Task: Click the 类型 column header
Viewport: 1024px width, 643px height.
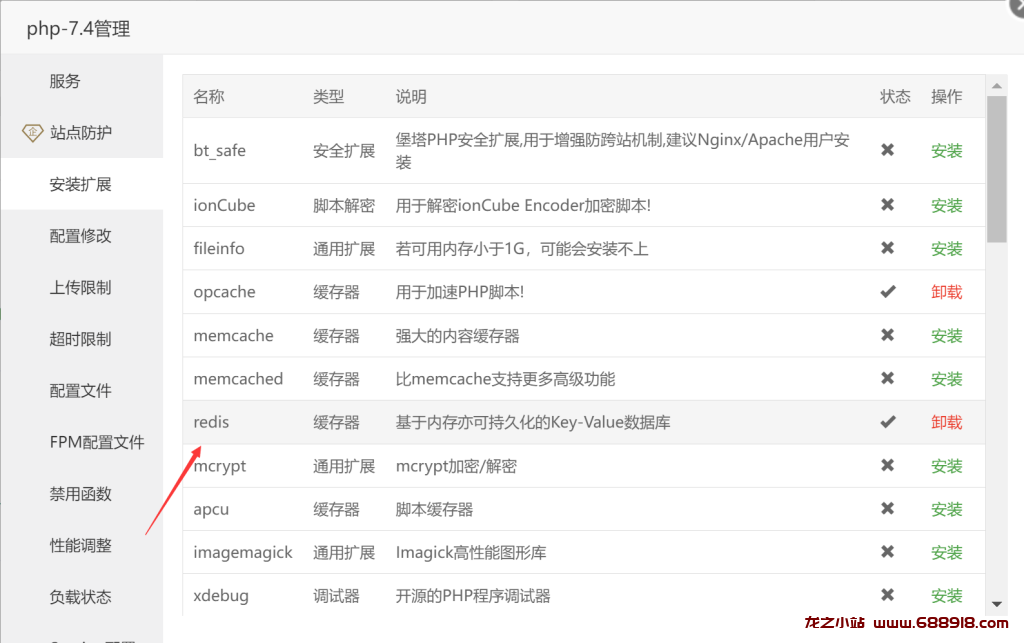Action: click(328, 97)
